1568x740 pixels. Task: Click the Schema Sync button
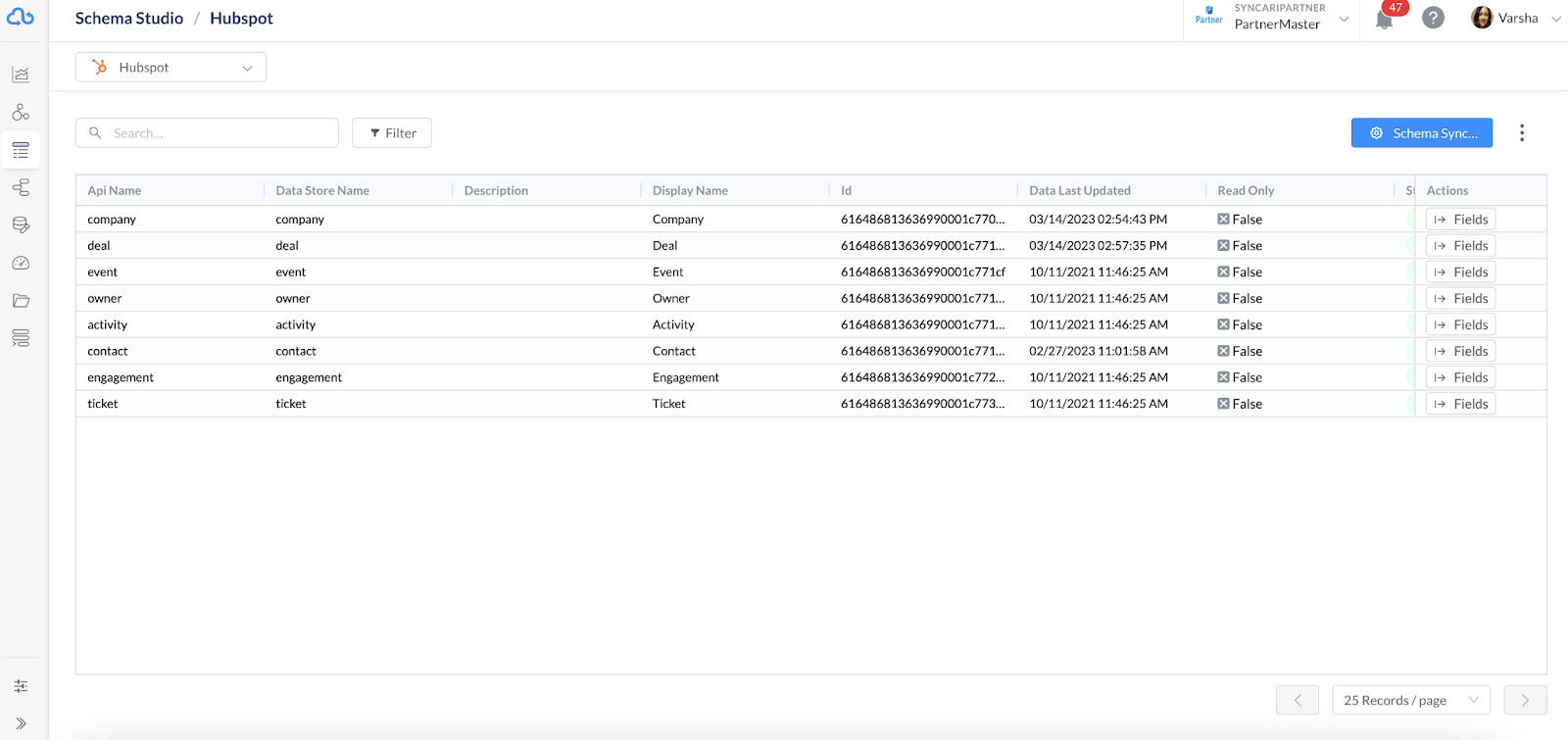[1422, 133]
